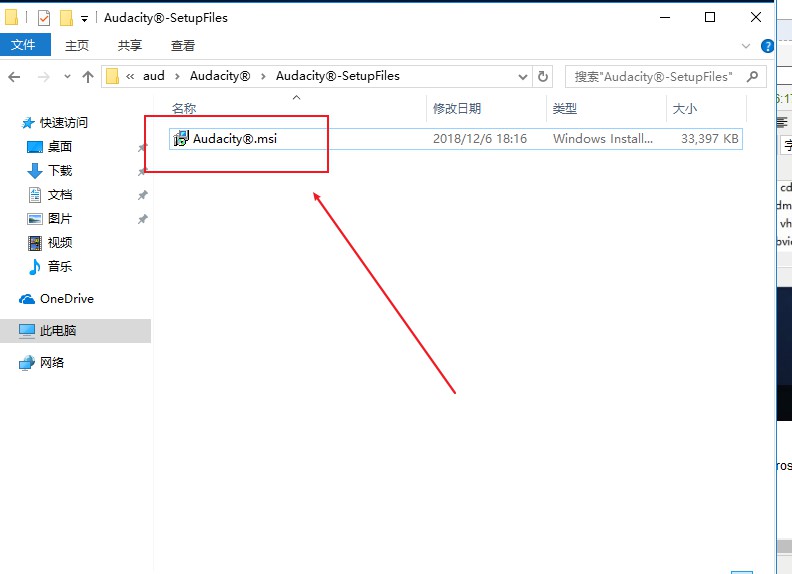Click the 33,397 KB size cell
Image resolution: width=792 pixels, height=574 pixels.
point(710,139)
